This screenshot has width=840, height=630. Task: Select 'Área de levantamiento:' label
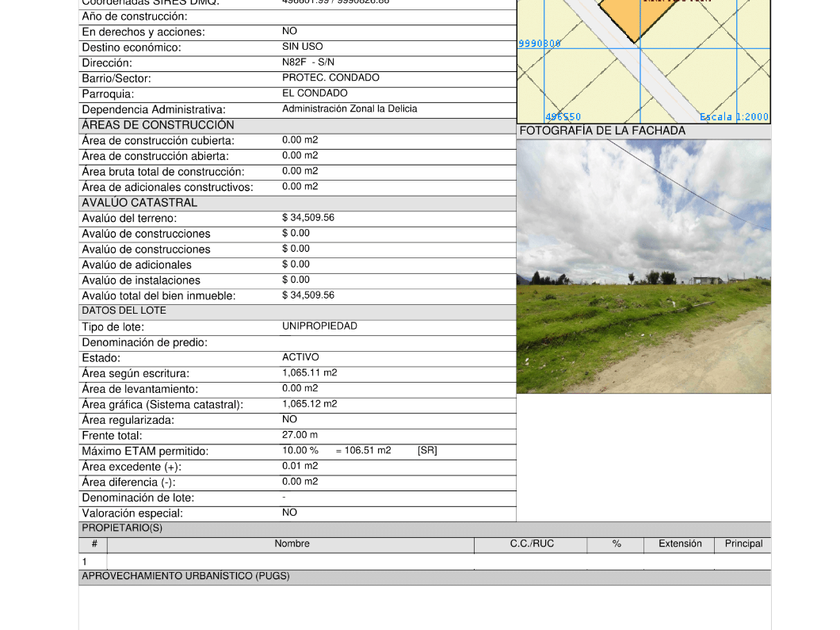coord(140,389)
